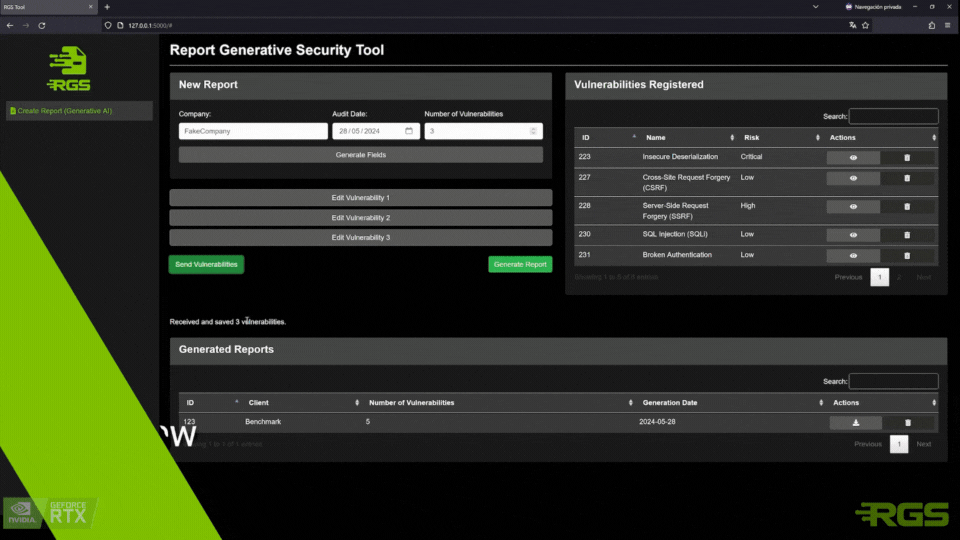This screenshot has width=960, height=540.
Task: Go to vulnerabilities page 2
Action: tap(899, 277)
